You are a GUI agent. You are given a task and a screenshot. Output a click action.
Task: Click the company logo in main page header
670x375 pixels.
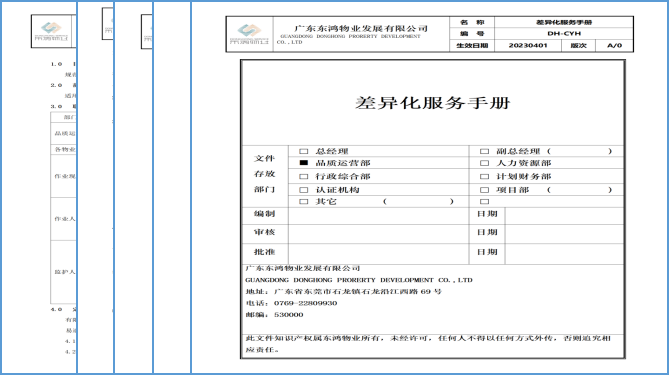pos(249,34)
